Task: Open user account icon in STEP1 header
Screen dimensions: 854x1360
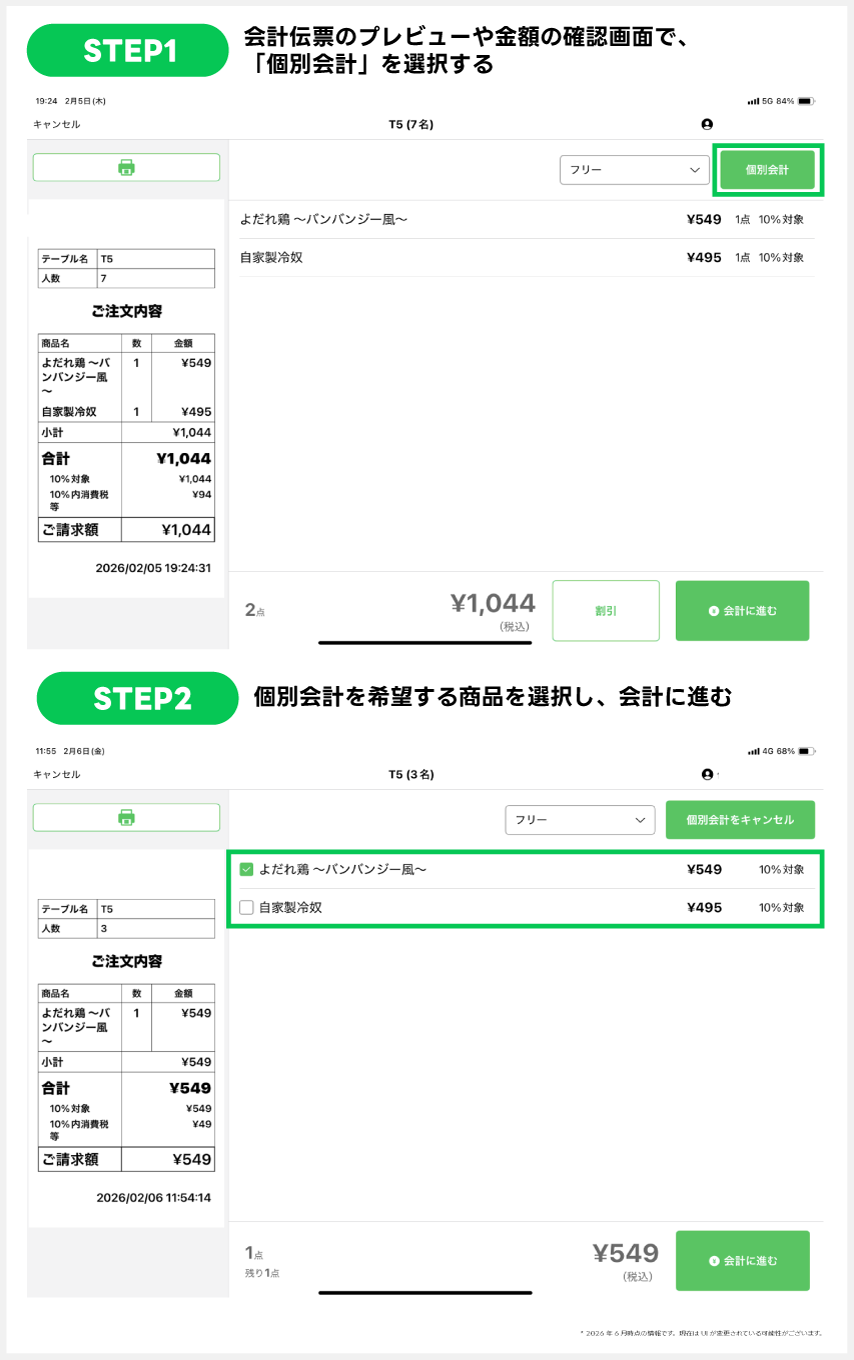Action: coord(707,124)
